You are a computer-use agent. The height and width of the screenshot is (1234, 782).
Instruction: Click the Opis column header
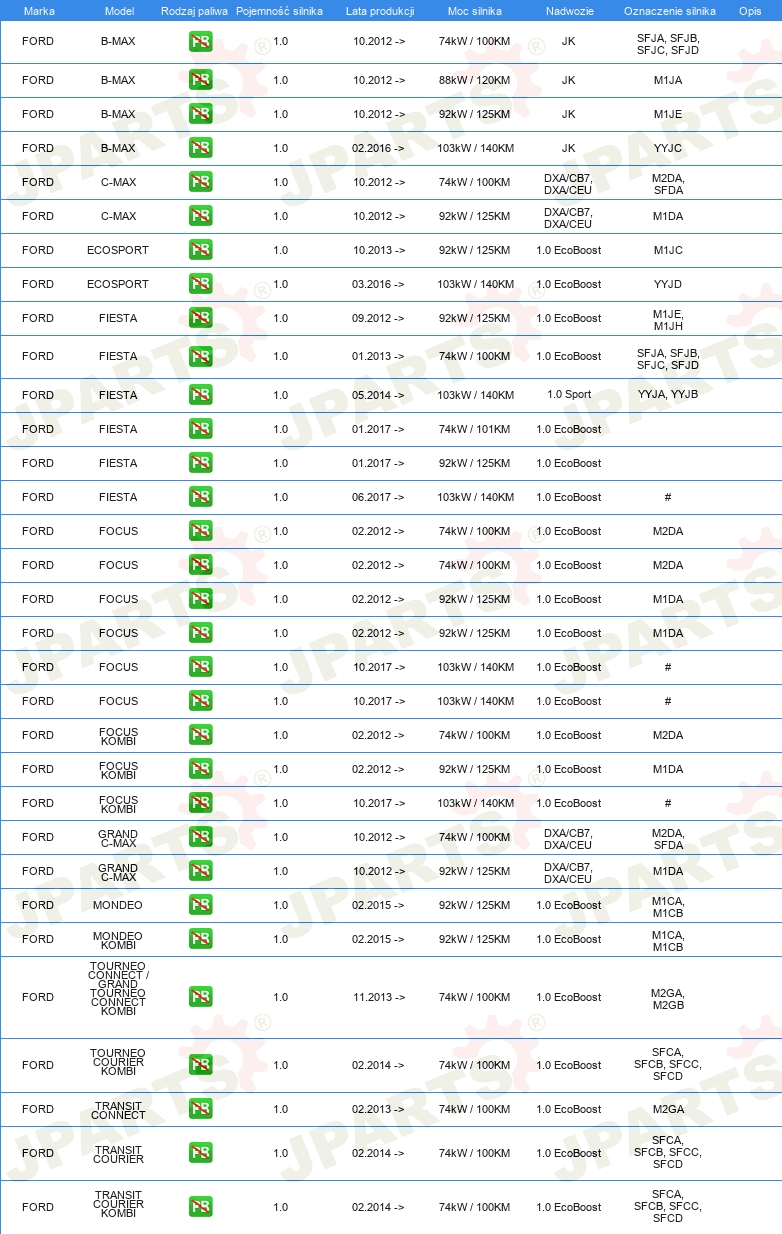point(749,10)
